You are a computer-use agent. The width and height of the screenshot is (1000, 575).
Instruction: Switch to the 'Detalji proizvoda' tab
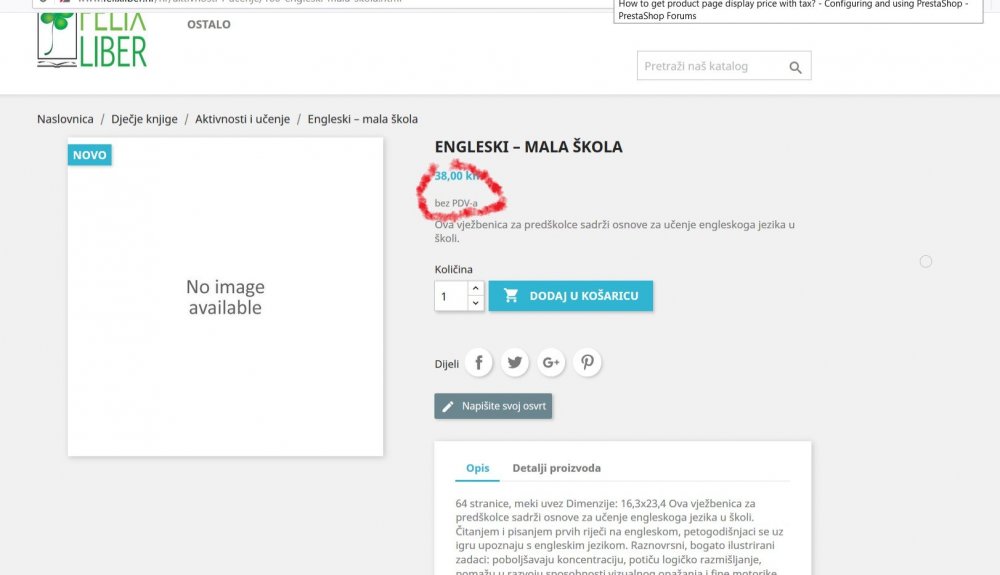click(x=556, y=468)
